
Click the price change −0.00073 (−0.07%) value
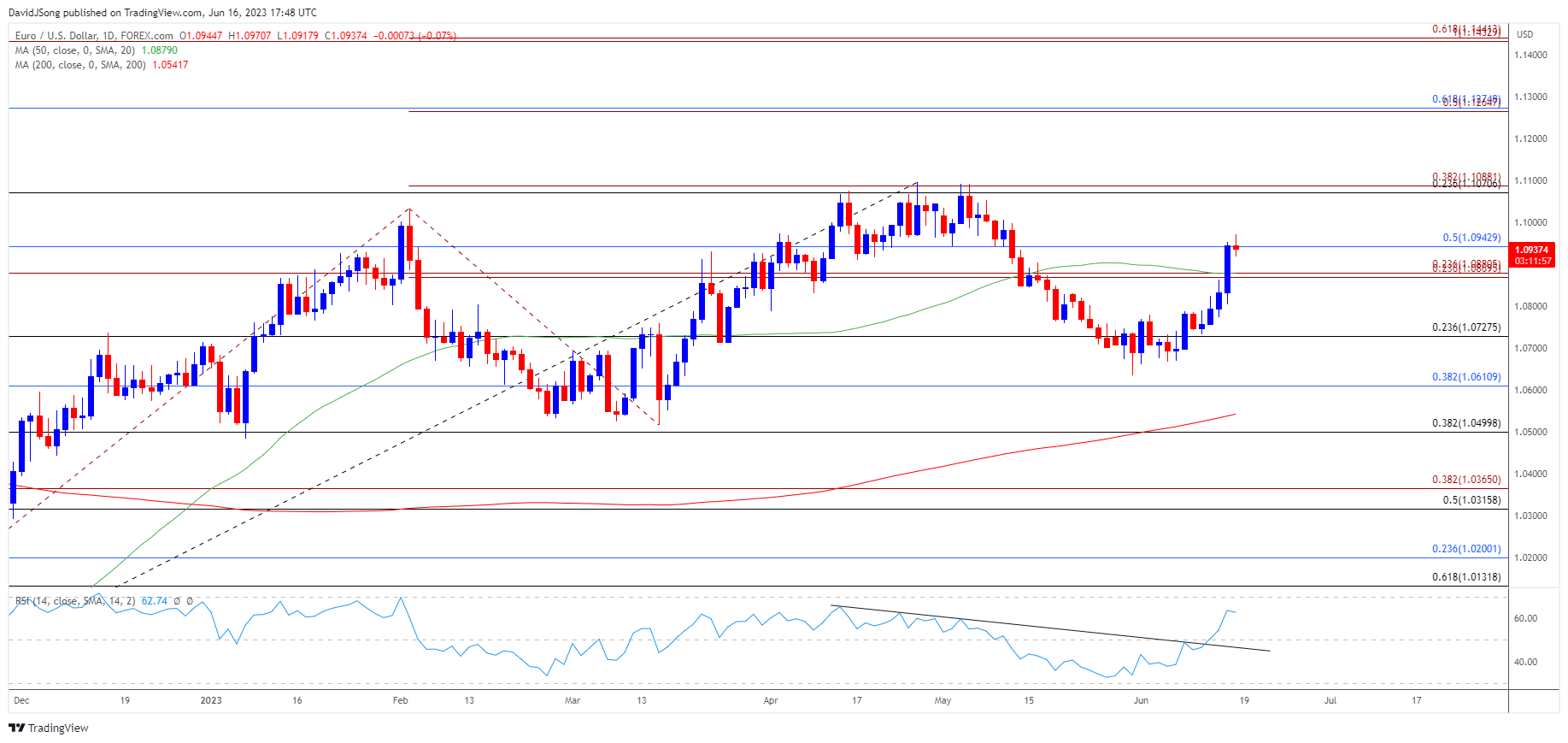coord(414,36)
